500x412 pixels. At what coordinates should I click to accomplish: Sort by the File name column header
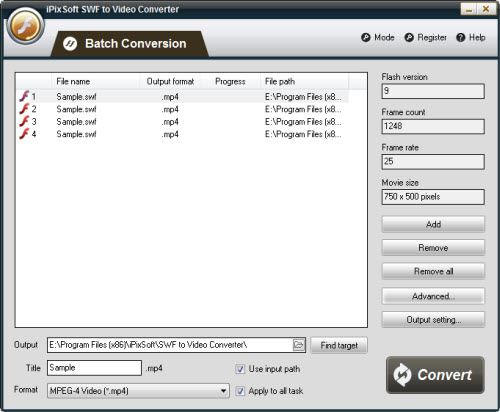[x=73, y=81]
